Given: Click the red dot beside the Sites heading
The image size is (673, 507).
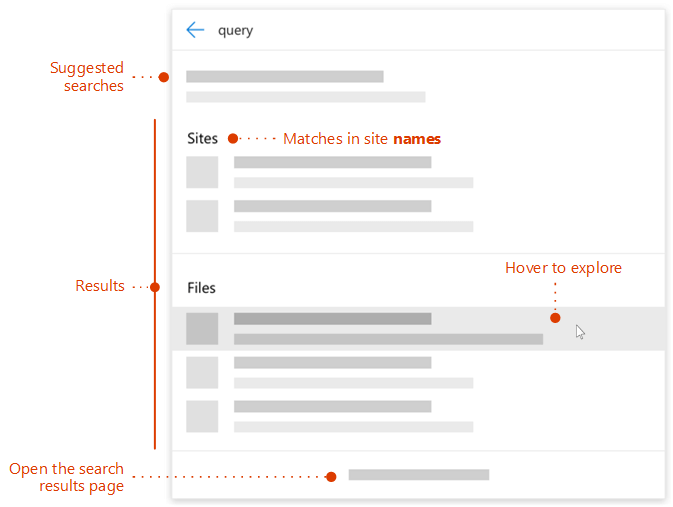Looking at the screenshot, I should click(x=232, y=139).
